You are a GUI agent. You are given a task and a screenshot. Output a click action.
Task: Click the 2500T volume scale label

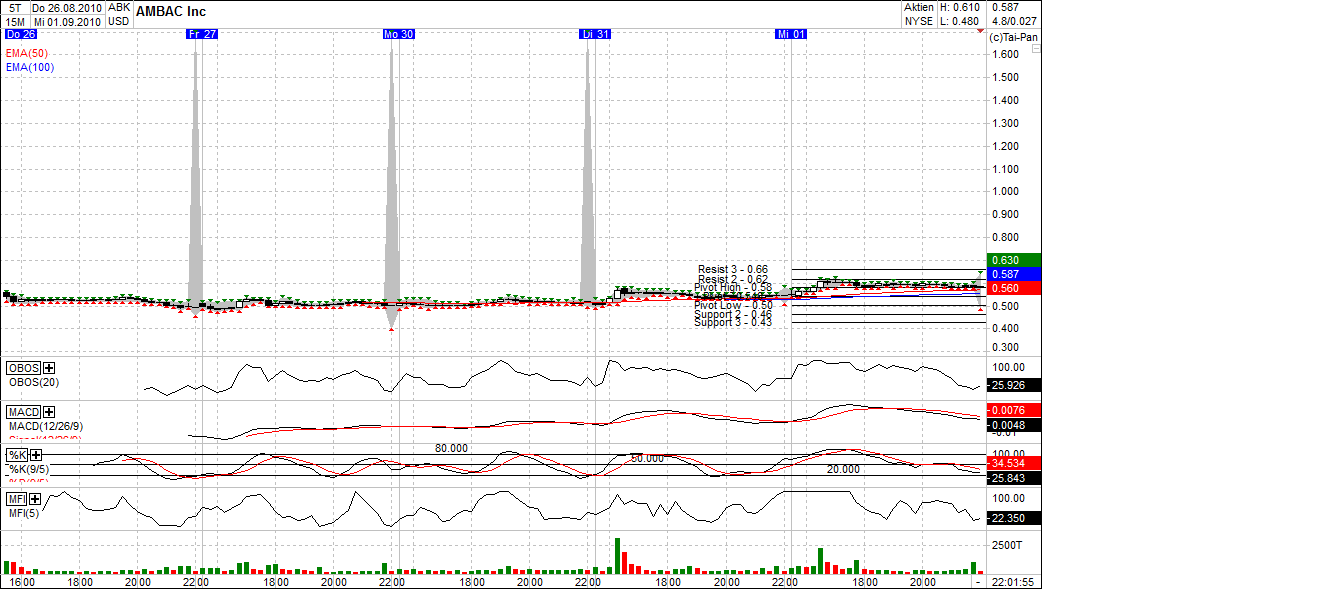coord(1009,545)
